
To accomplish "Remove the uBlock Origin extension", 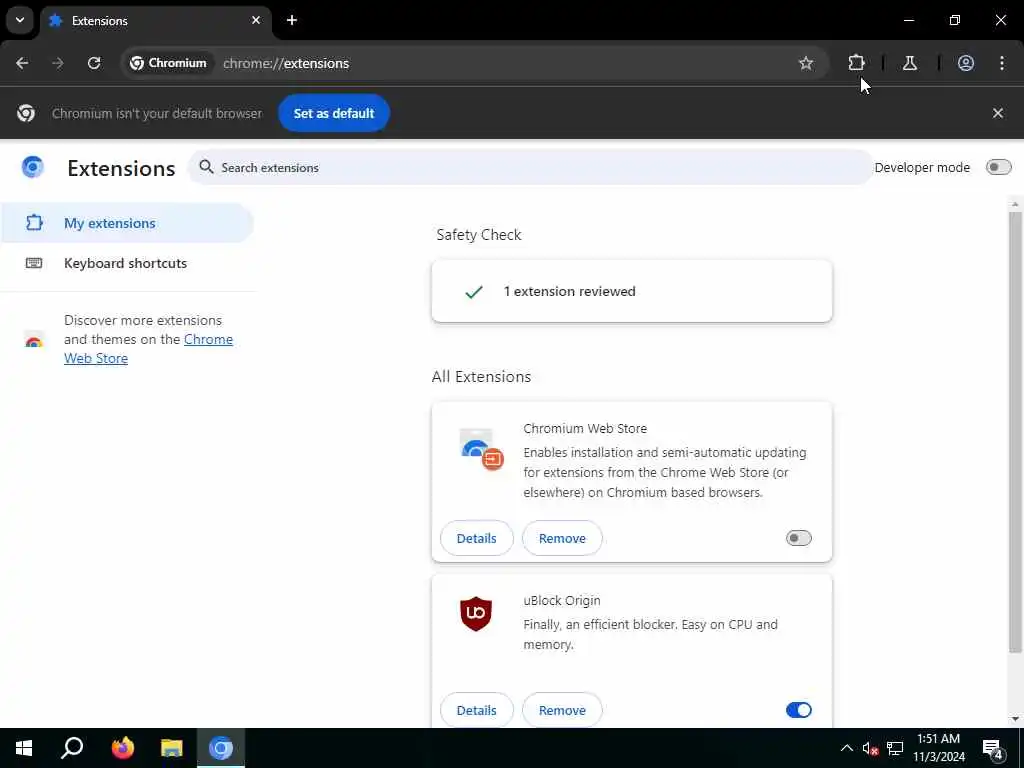I will click(x=562, y=710).
